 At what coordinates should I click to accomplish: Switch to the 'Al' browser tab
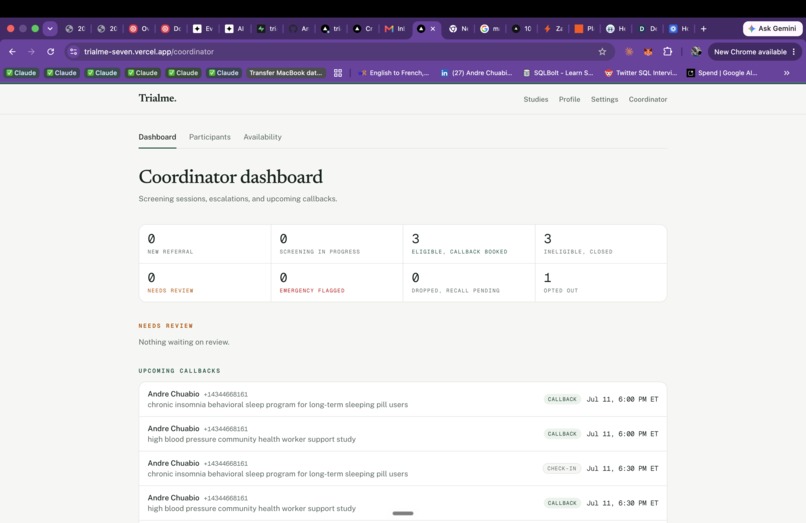pyautogui.click(x=235, y=29)
